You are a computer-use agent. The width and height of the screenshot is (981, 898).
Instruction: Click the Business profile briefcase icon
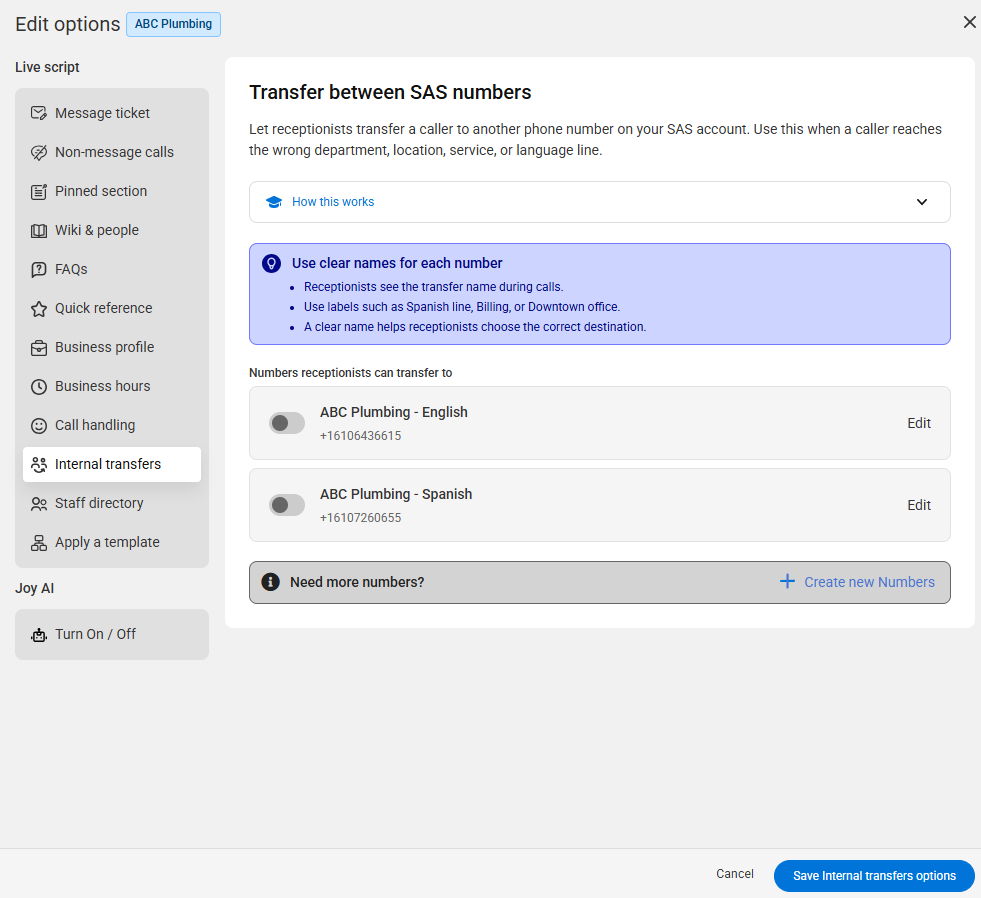click(39, 348)
